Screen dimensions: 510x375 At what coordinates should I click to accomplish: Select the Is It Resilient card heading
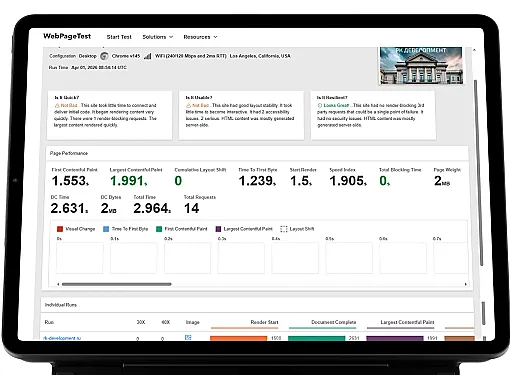332,97
